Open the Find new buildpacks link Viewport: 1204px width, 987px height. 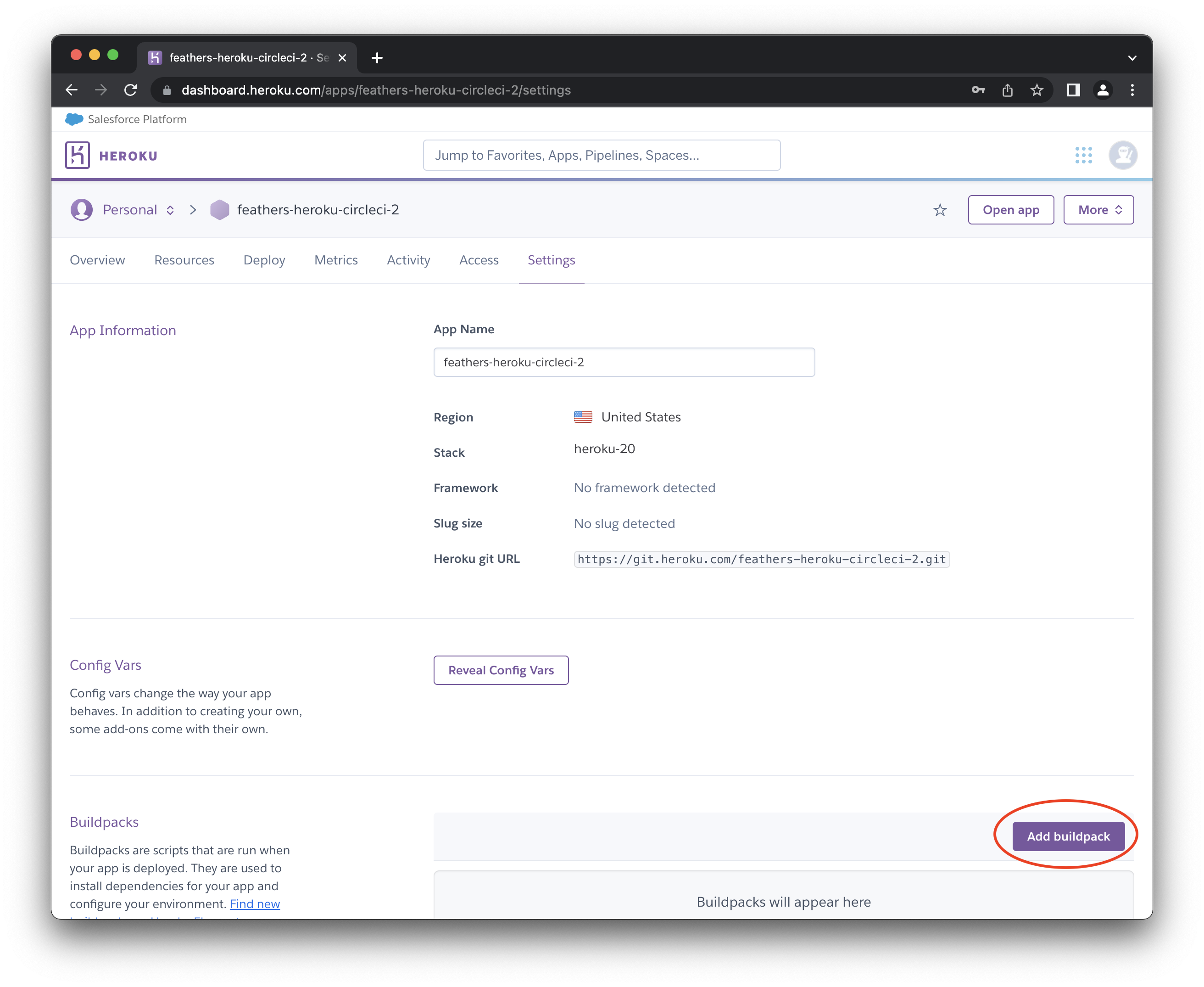point(255,903)
